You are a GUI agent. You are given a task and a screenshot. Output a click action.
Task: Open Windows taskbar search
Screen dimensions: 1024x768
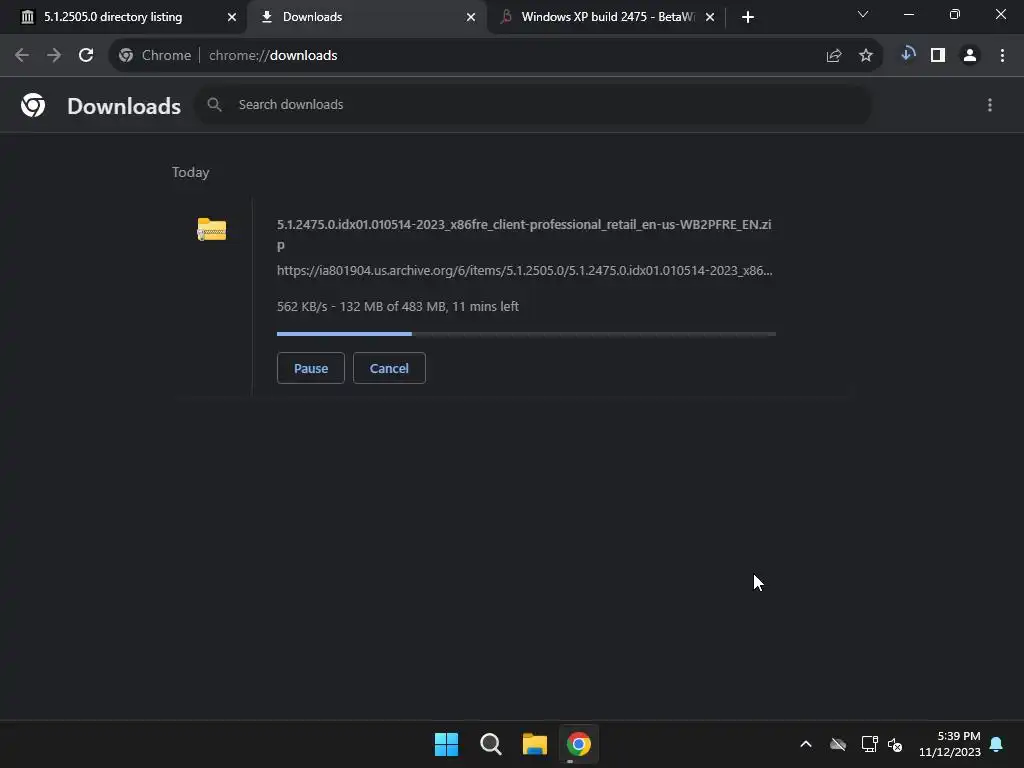pos(490,744)
